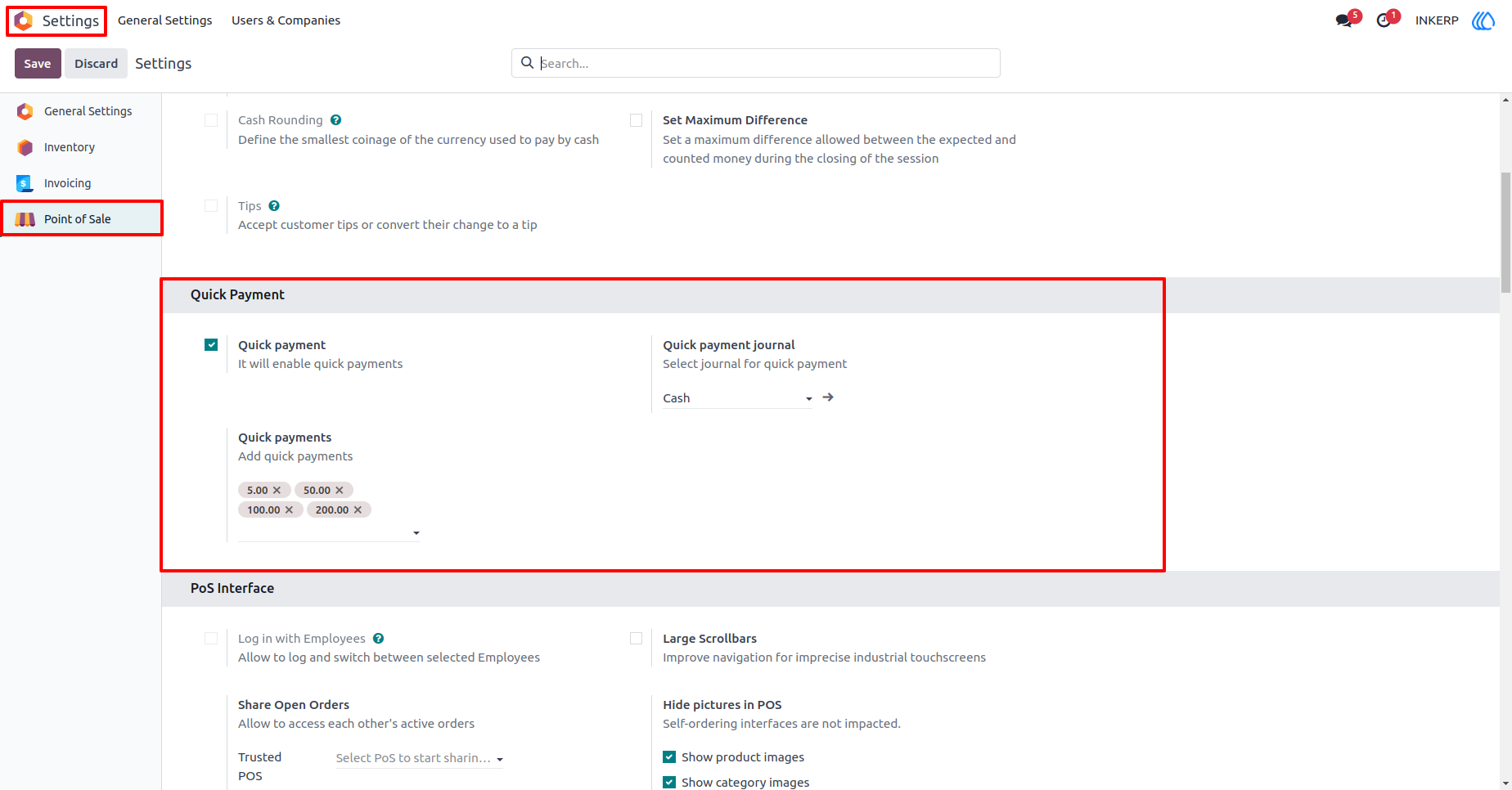Enable the Cash Rounding checkbox
The image size is (1512, 790).
pyautogui.click(x=211, y=120)
